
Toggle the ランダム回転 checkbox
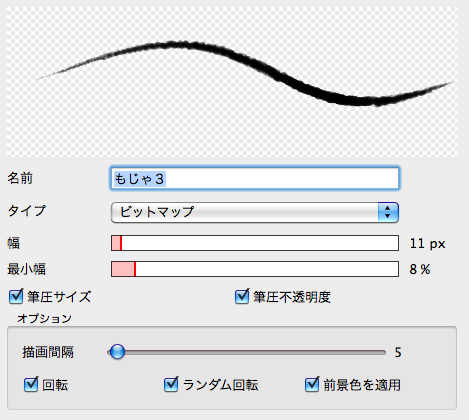point(171,385)
